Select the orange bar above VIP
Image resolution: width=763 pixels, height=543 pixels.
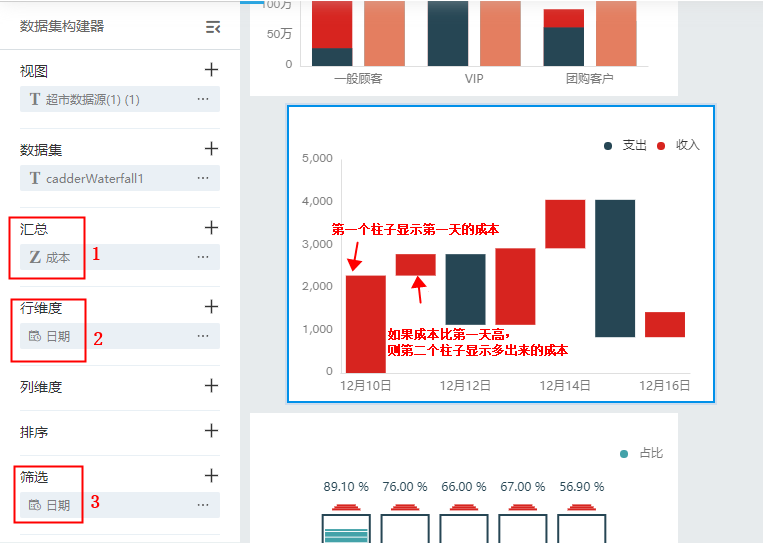pyautogui.click(x=500, y=34)
